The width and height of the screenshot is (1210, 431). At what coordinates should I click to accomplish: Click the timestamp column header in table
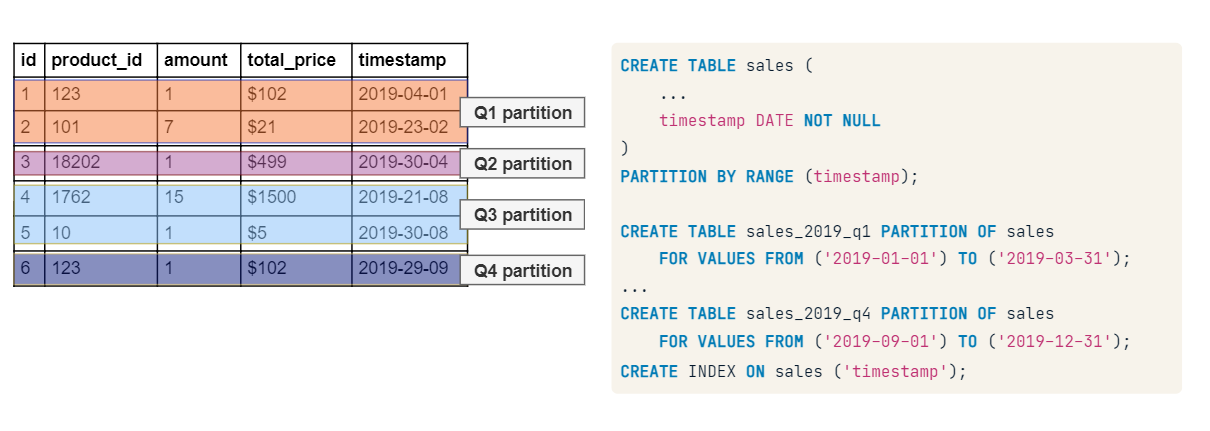point(402,60)
